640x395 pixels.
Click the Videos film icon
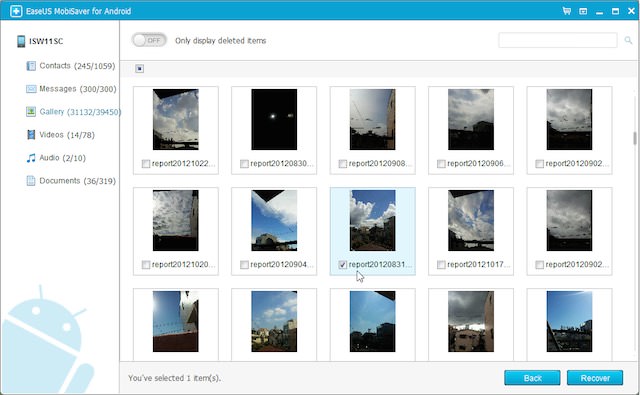pos(31,135)
